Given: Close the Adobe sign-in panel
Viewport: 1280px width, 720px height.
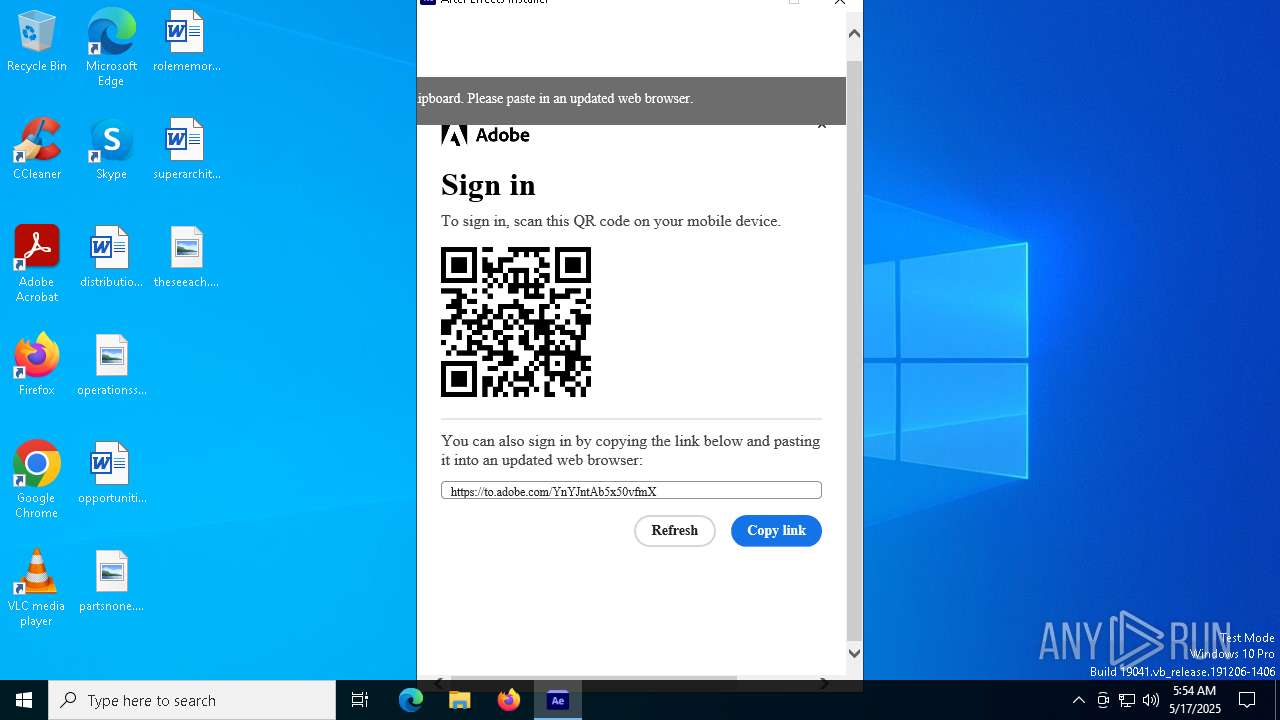Looking at the screenshot, I should (821, 126).
